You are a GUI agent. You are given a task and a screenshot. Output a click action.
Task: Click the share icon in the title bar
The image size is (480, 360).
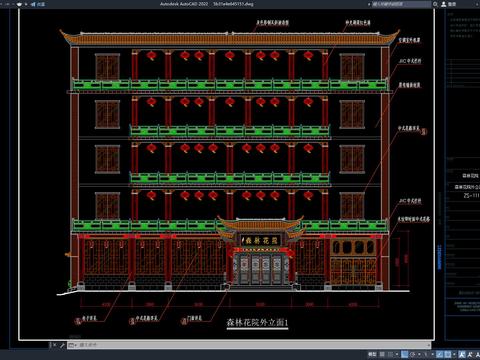33,4
